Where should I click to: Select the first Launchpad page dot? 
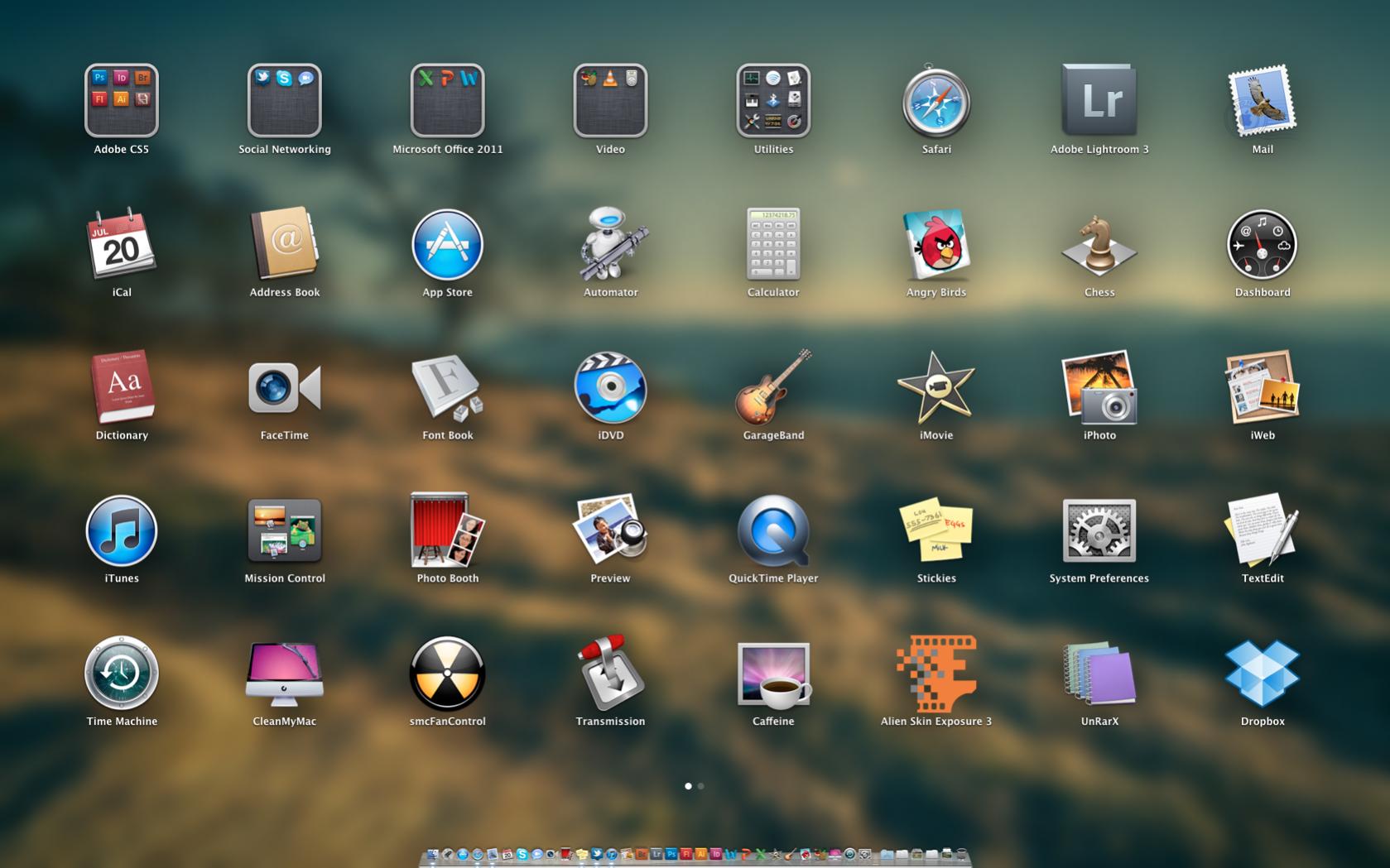[688, 786]
